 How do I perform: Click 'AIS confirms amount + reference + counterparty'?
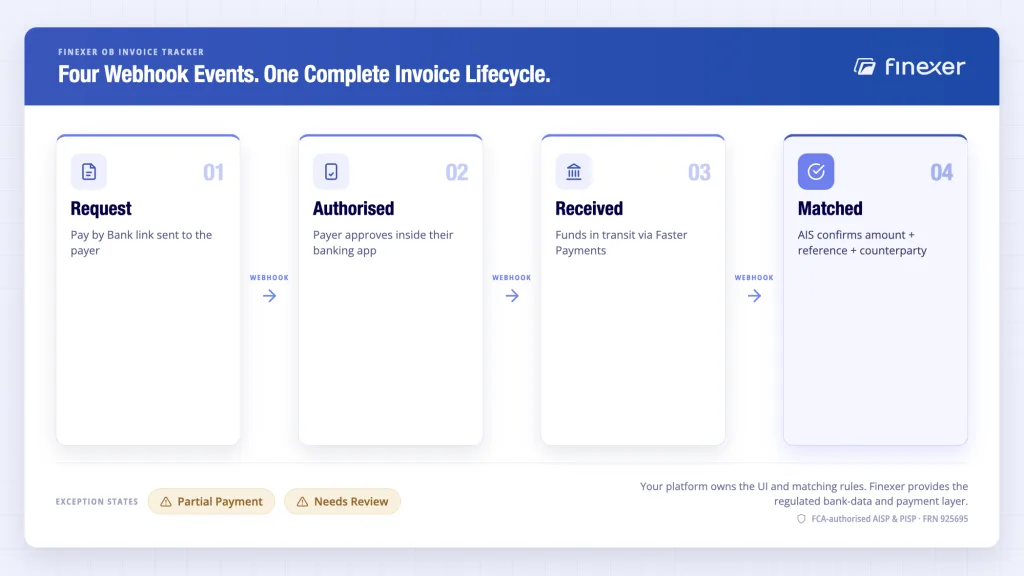pyautogui.click(x=862, y=242)
